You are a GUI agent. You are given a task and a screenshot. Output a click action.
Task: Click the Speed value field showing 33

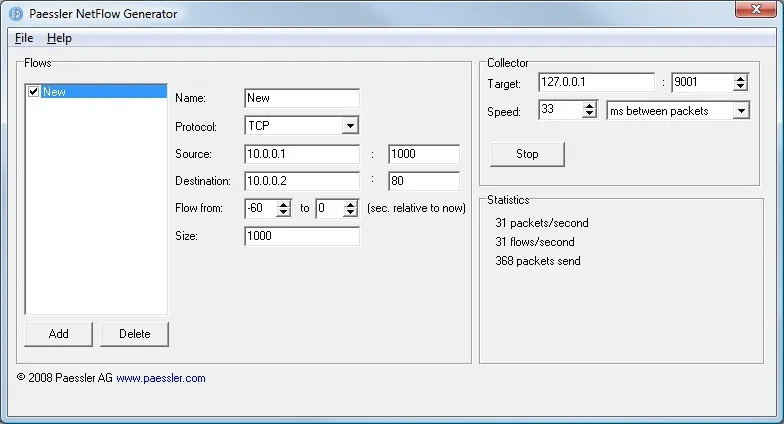point(560,110)
